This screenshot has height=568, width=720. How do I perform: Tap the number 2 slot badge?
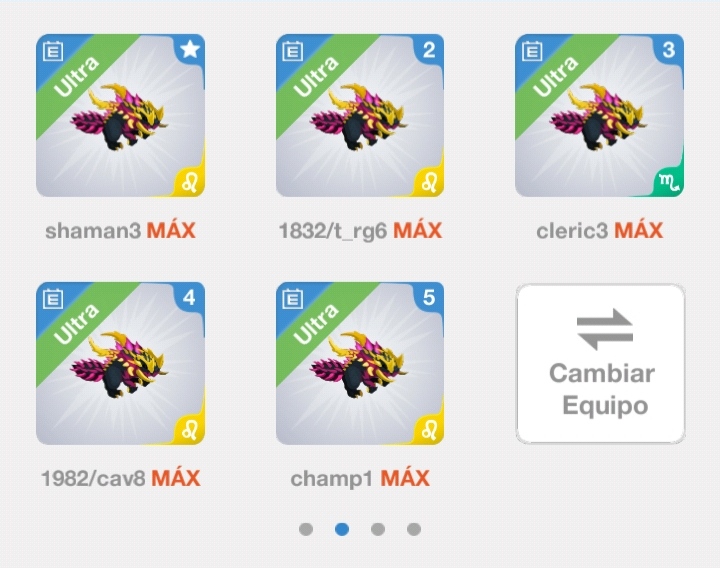(x=429, y=50)
